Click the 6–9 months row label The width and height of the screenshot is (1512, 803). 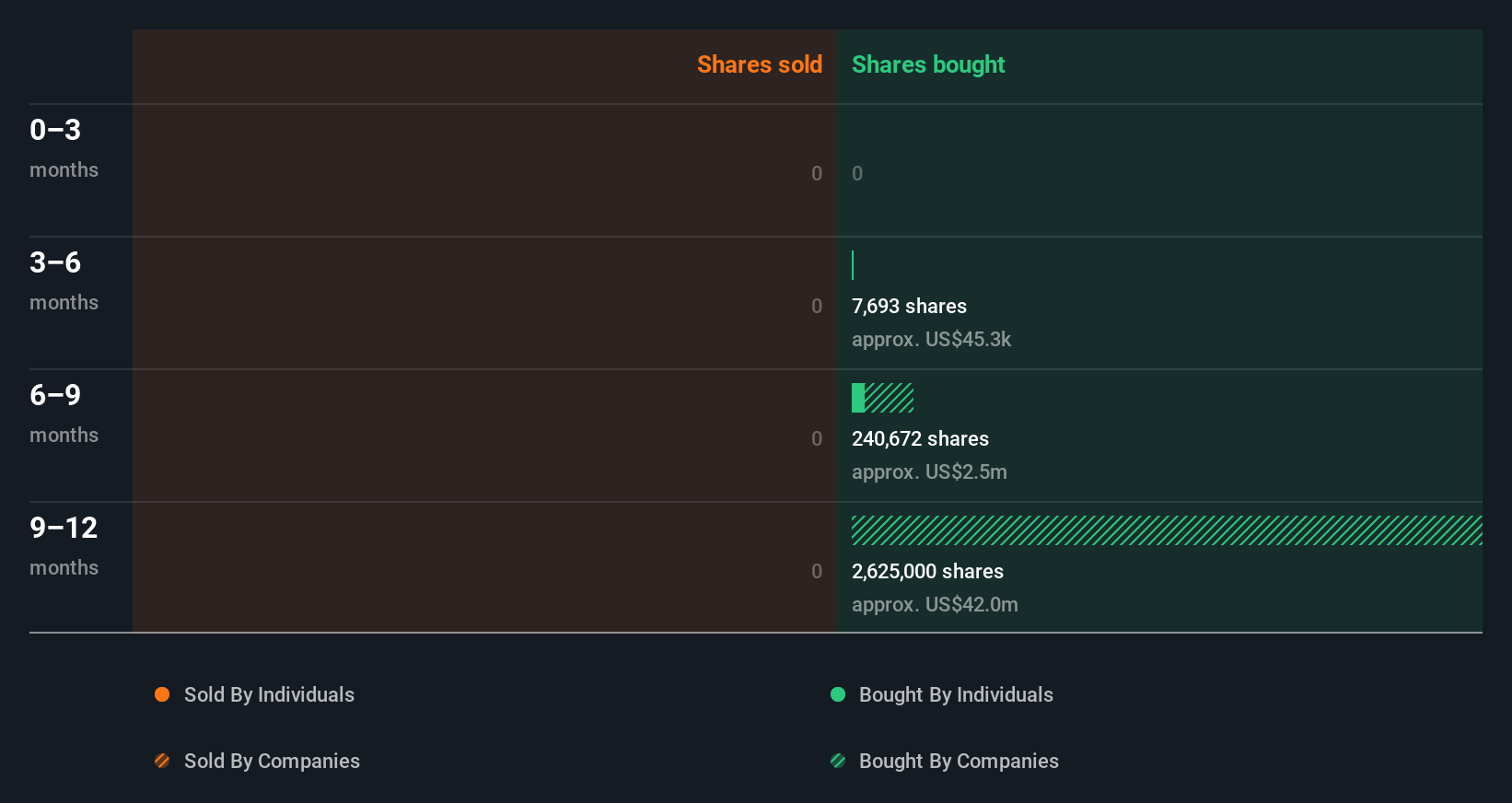click(64, 413)
